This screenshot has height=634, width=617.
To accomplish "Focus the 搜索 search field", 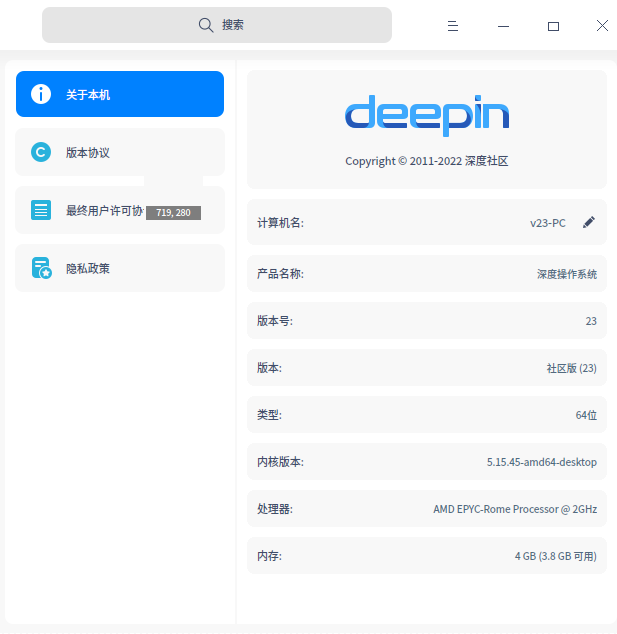I will click(217, 25).
